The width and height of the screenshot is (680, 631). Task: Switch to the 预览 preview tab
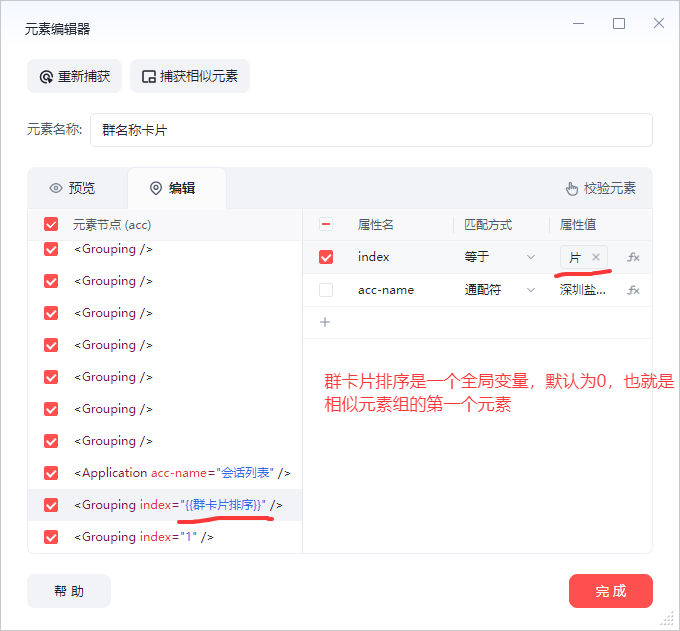click(x=72, y=188)
